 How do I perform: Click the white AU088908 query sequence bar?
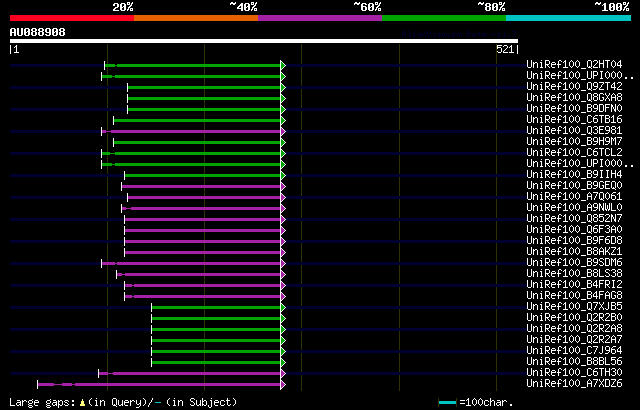pos(264,41)
